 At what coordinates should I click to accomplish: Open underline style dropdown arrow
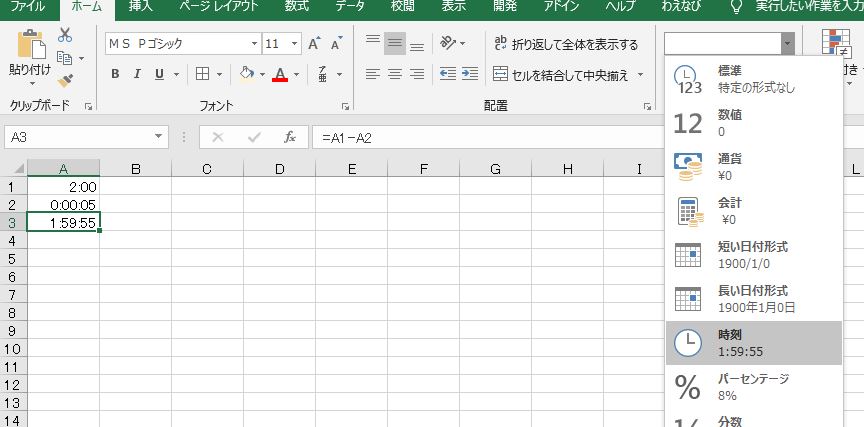(x=176, y=74)
